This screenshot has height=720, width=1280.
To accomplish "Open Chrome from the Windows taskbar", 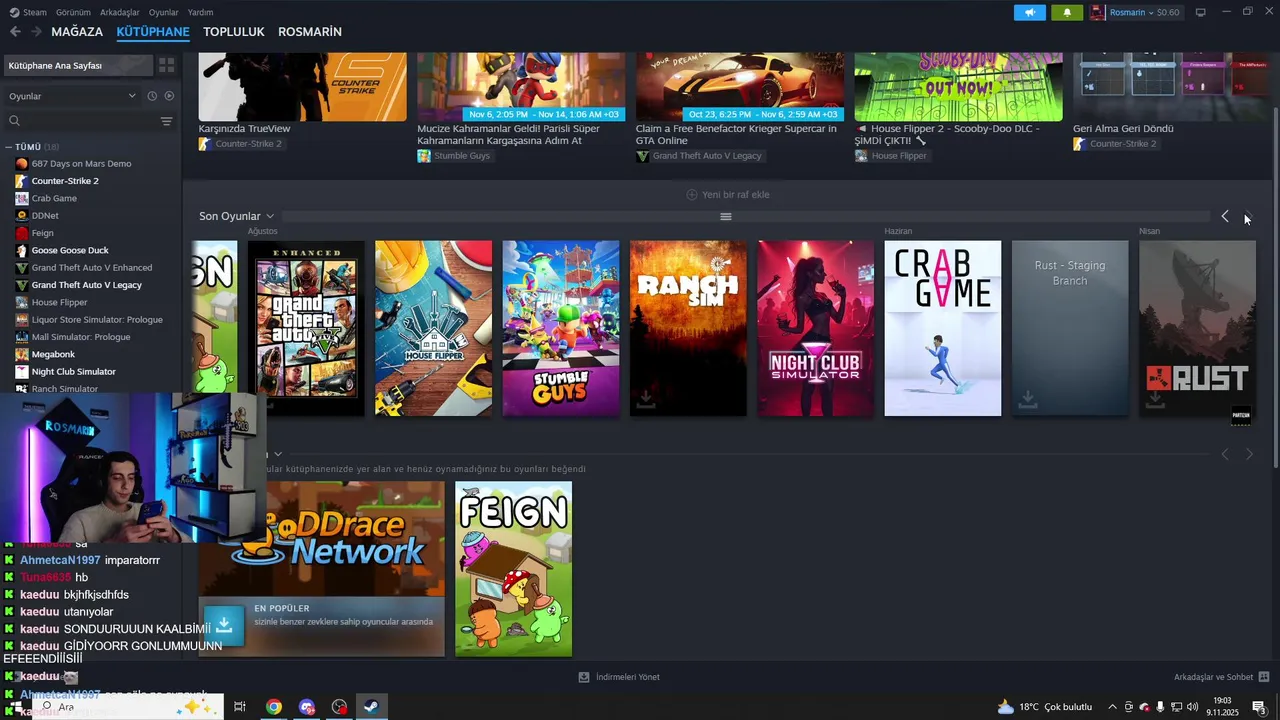I will [273, 707].
